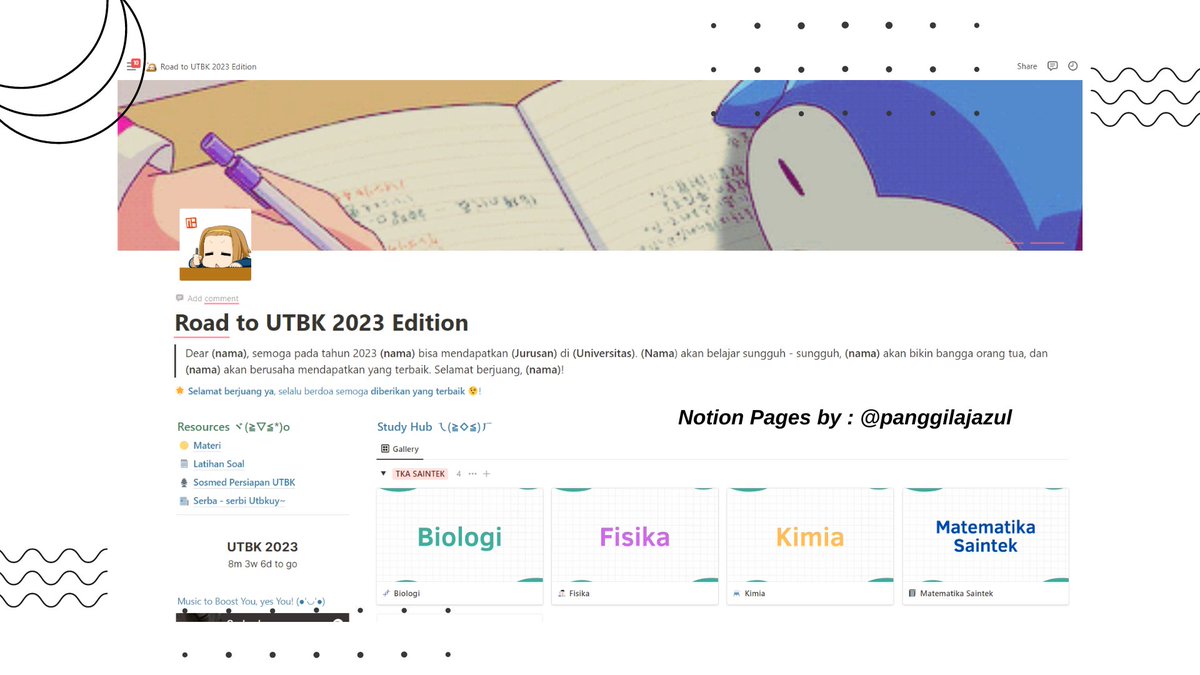Image resolution: width=1200 pixels, height=675 pixels.
Task: Click the Resources heading
Action: pos(233,427)
